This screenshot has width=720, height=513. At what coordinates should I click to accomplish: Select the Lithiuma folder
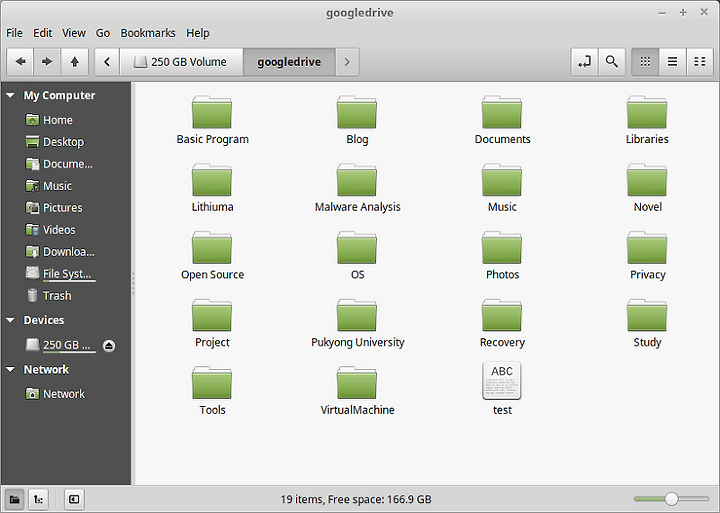coord(212,188)
